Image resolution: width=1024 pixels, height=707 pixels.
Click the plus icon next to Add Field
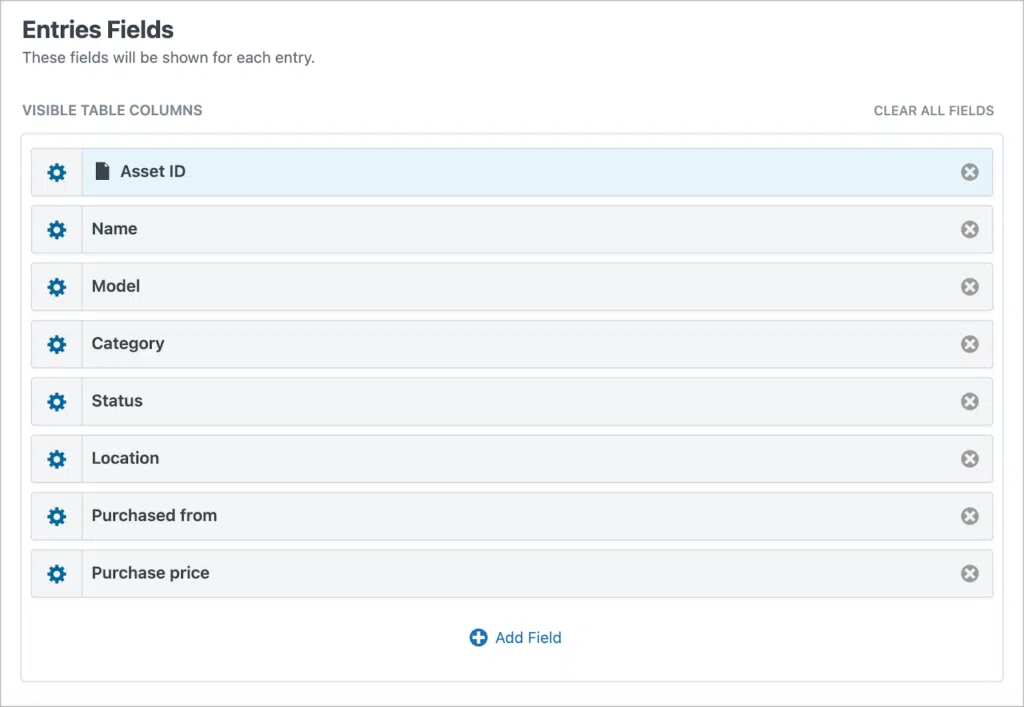coord(478,638)
